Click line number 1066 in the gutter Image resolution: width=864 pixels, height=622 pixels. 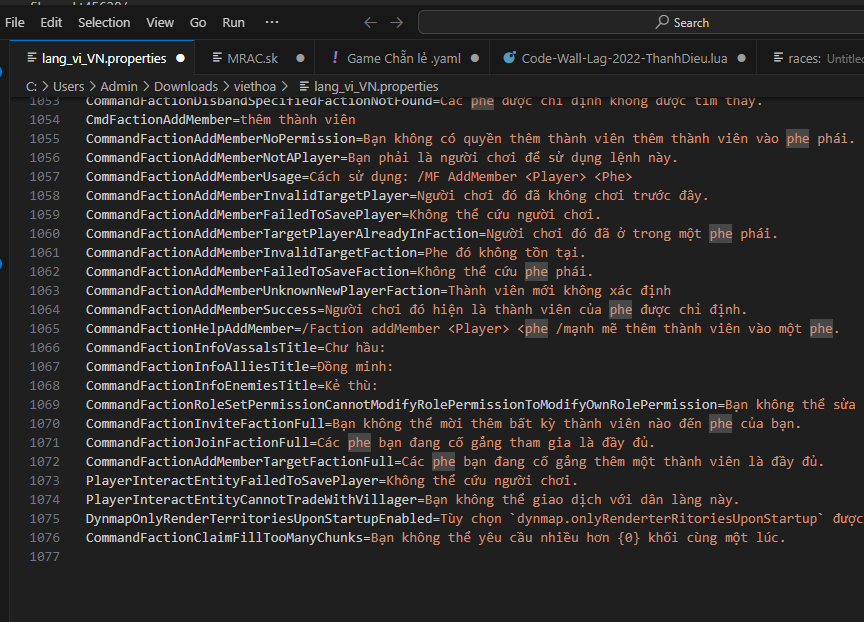point(44,347)
